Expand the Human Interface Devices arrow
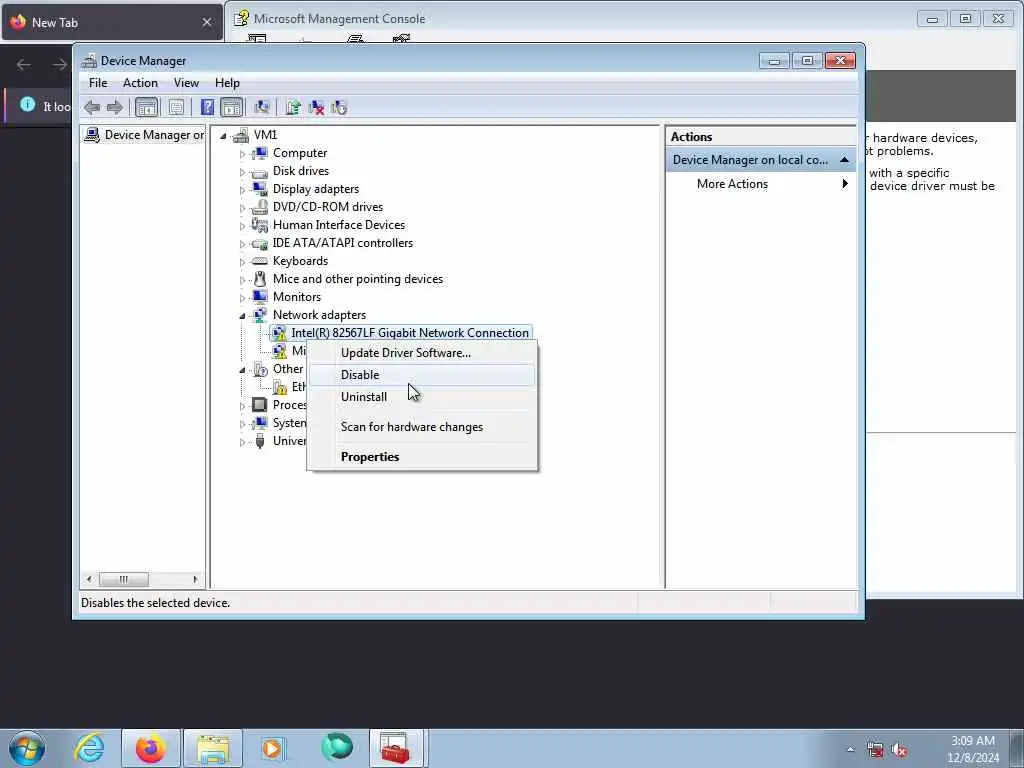Viewport: 1024px width, 768px height. tap(242, 226)
